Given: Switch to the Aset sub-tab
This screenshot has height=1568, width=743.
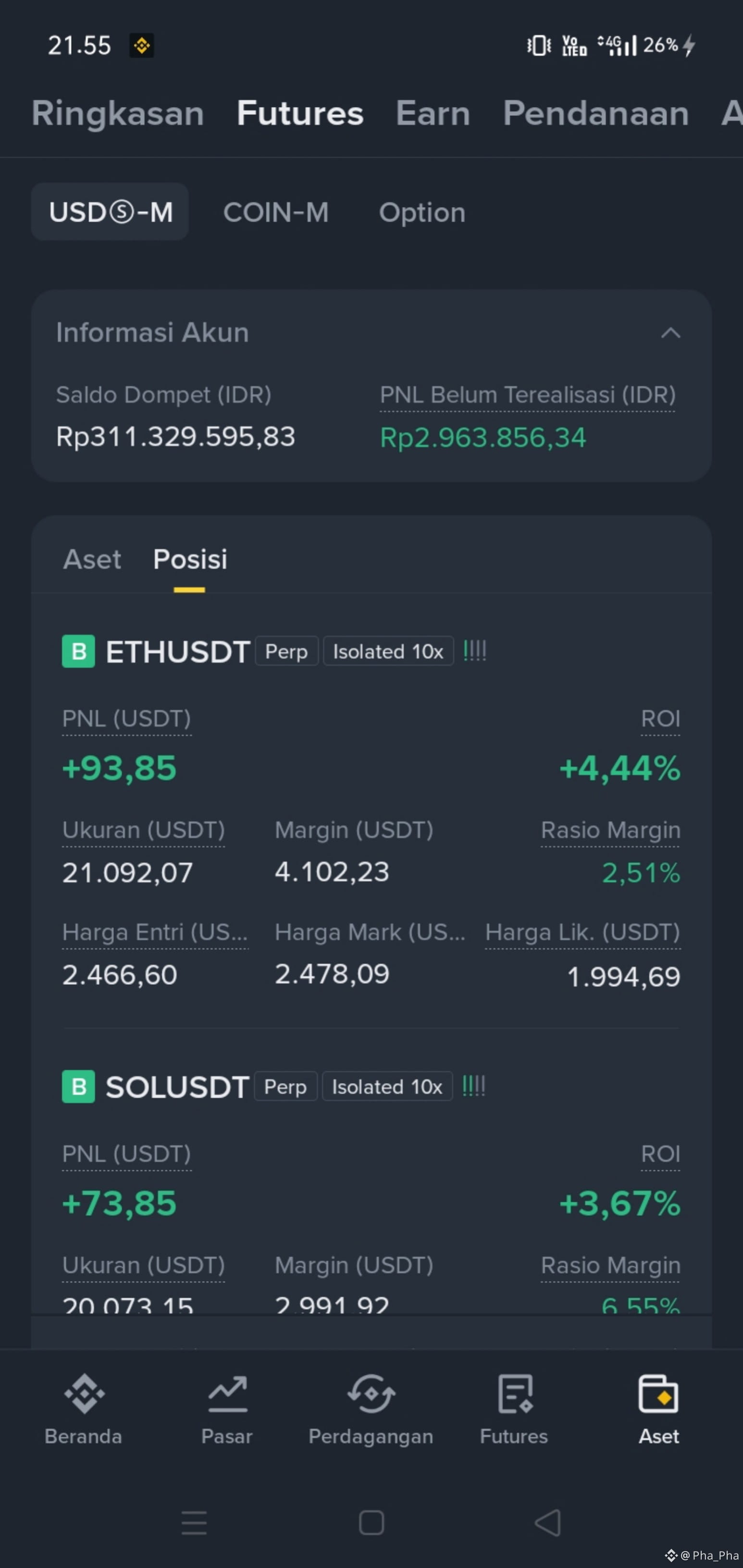Looking at the screenshot, I should (x=92, y=559).
